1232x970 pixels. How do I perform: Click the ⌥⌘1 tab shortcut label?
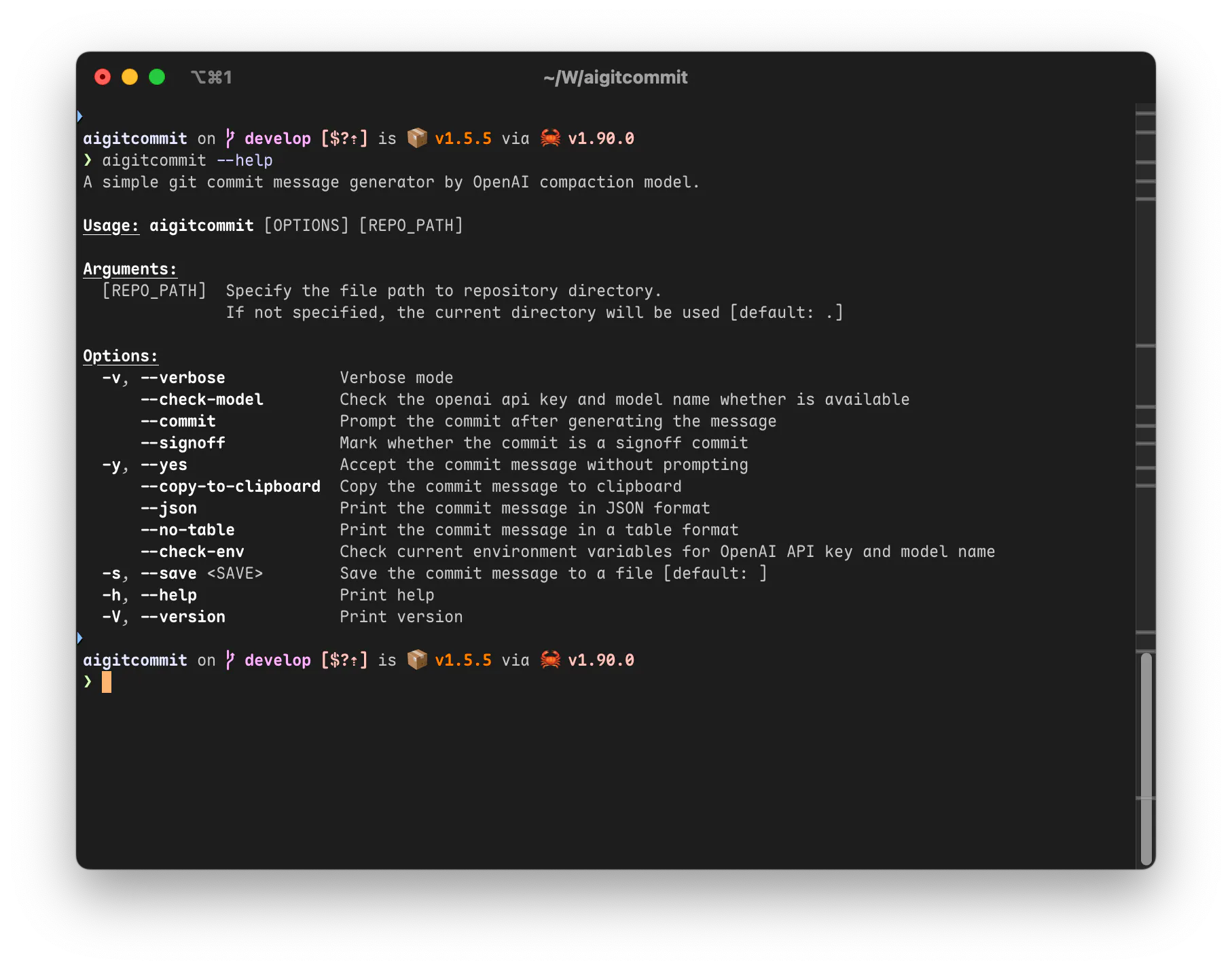[211, 77]
